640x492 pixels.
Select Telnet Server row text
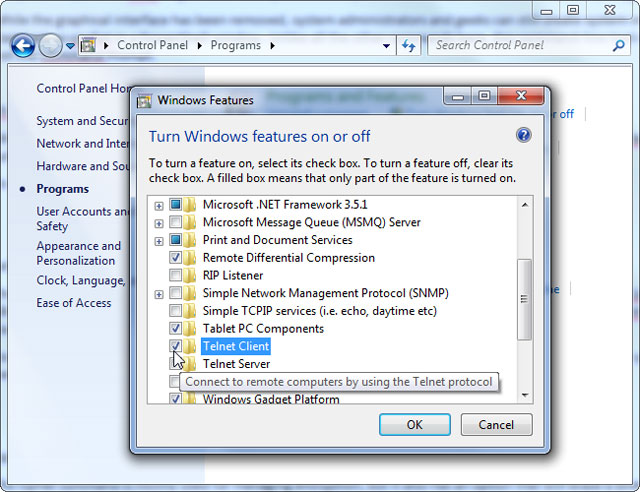(x=236, y=364)
